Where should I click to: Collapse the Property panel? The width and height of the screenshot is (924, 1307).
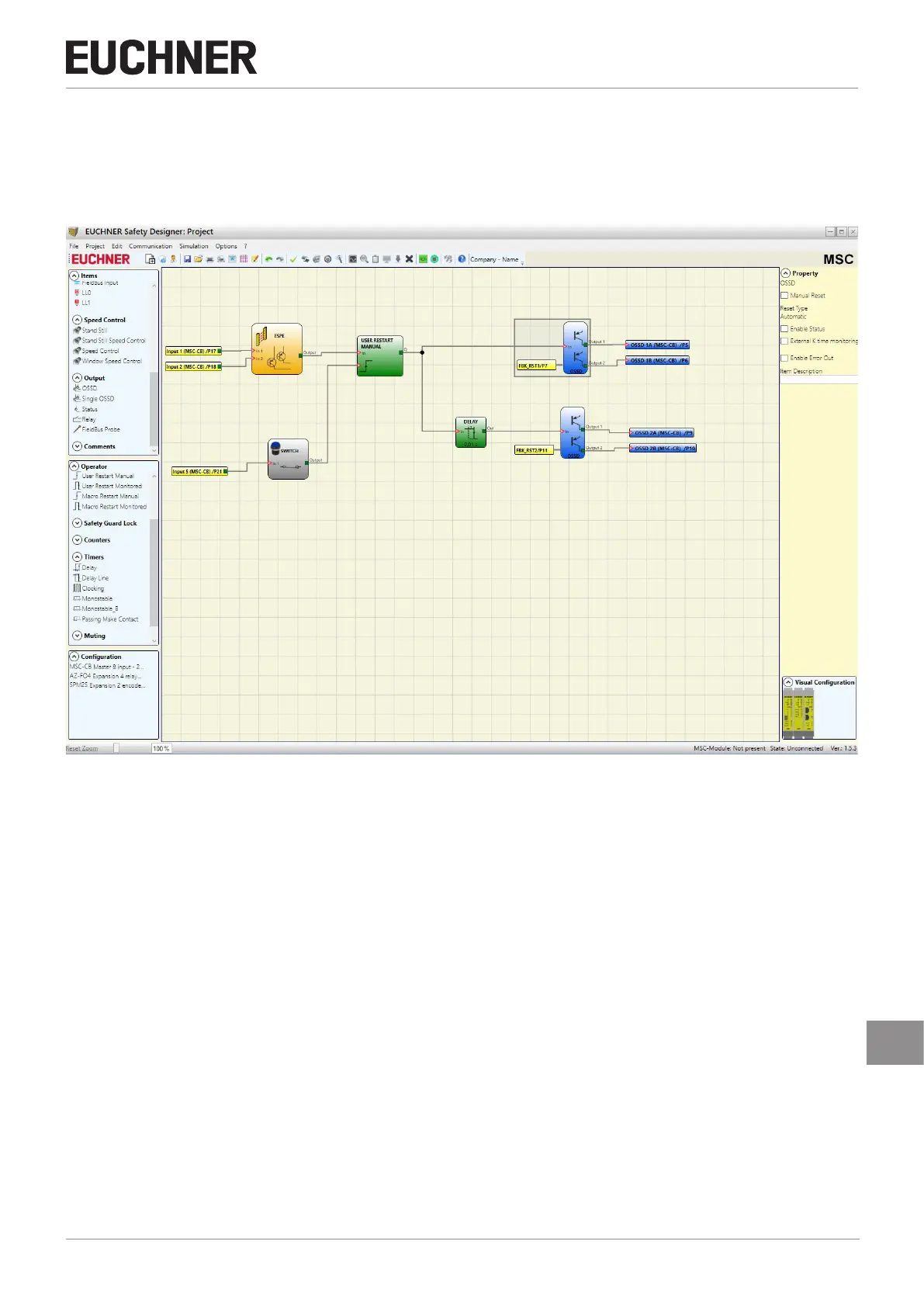[x=786, y=273]
